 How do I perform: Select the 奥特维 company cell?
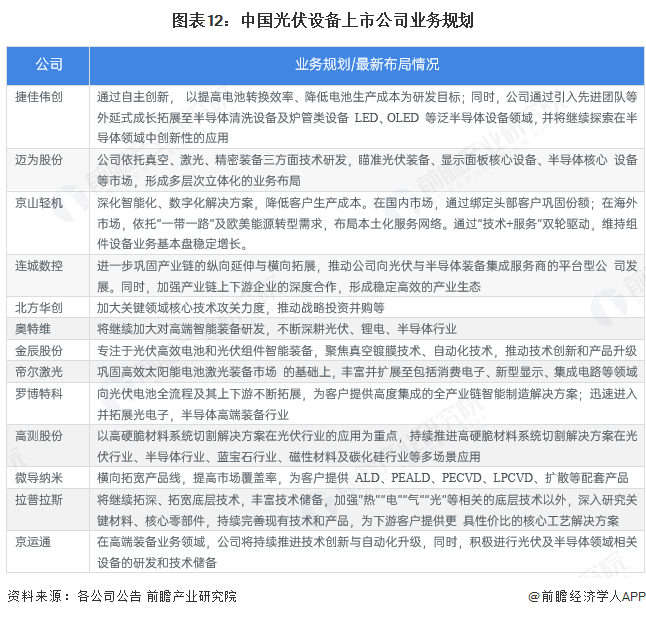coord(32,329)
